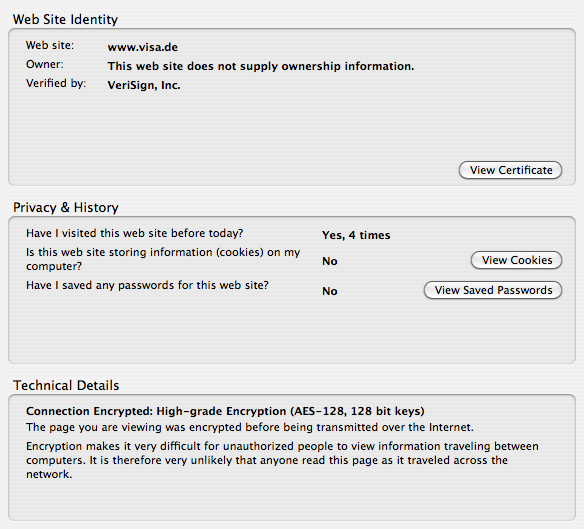Click the ownership information message
The width and height of the screenshot is (584, 529).
pyautogui.click(x=261, y=66)
